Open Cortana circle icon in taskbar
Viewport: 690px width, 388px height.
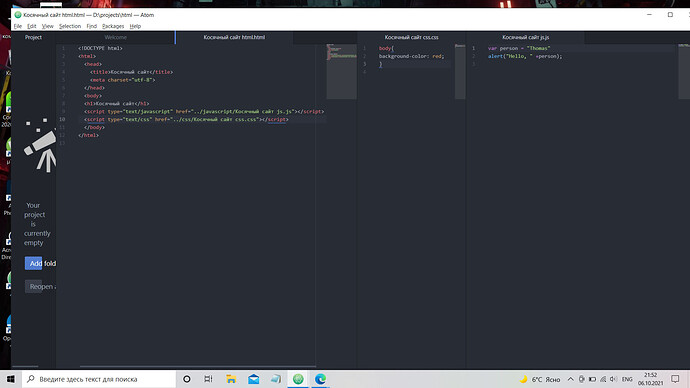point(187,379)
